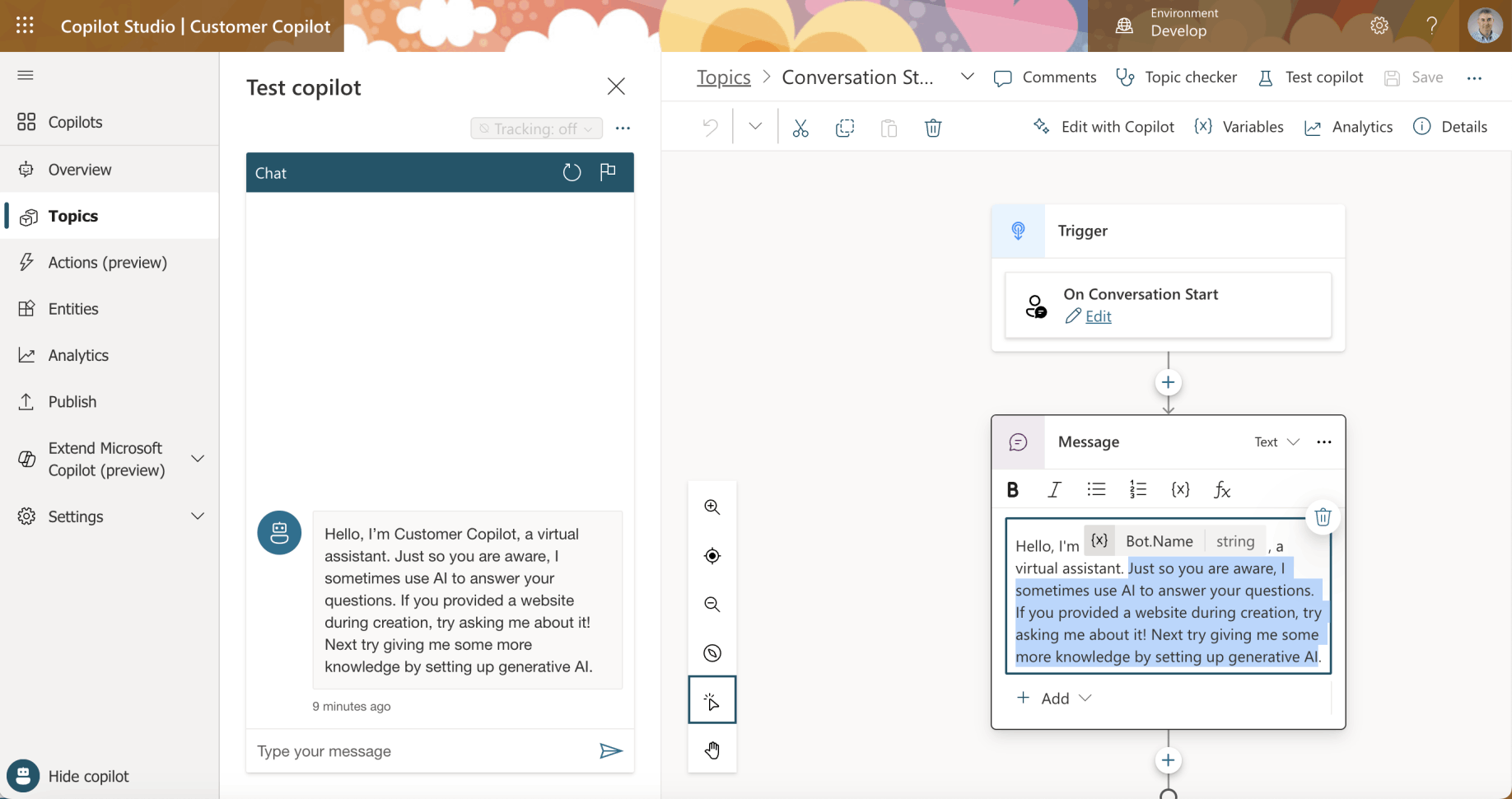Image resolution: width=1512 pixels, height=799 pixels.
Task: Reset the chat conversation with refresh icon
Action: [x=572, y=172]
